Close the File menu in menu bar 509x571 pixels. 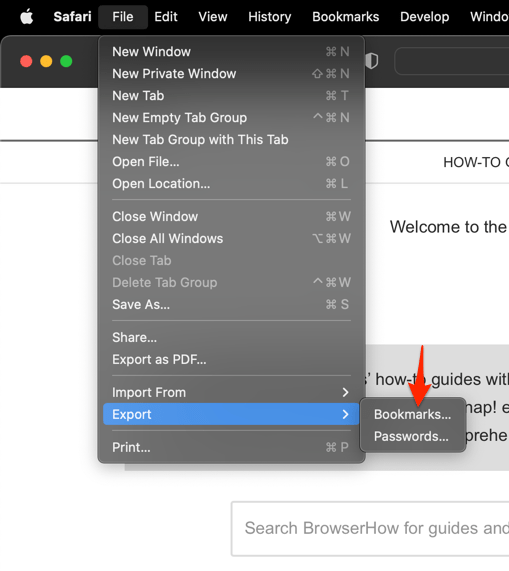(123, 17)
